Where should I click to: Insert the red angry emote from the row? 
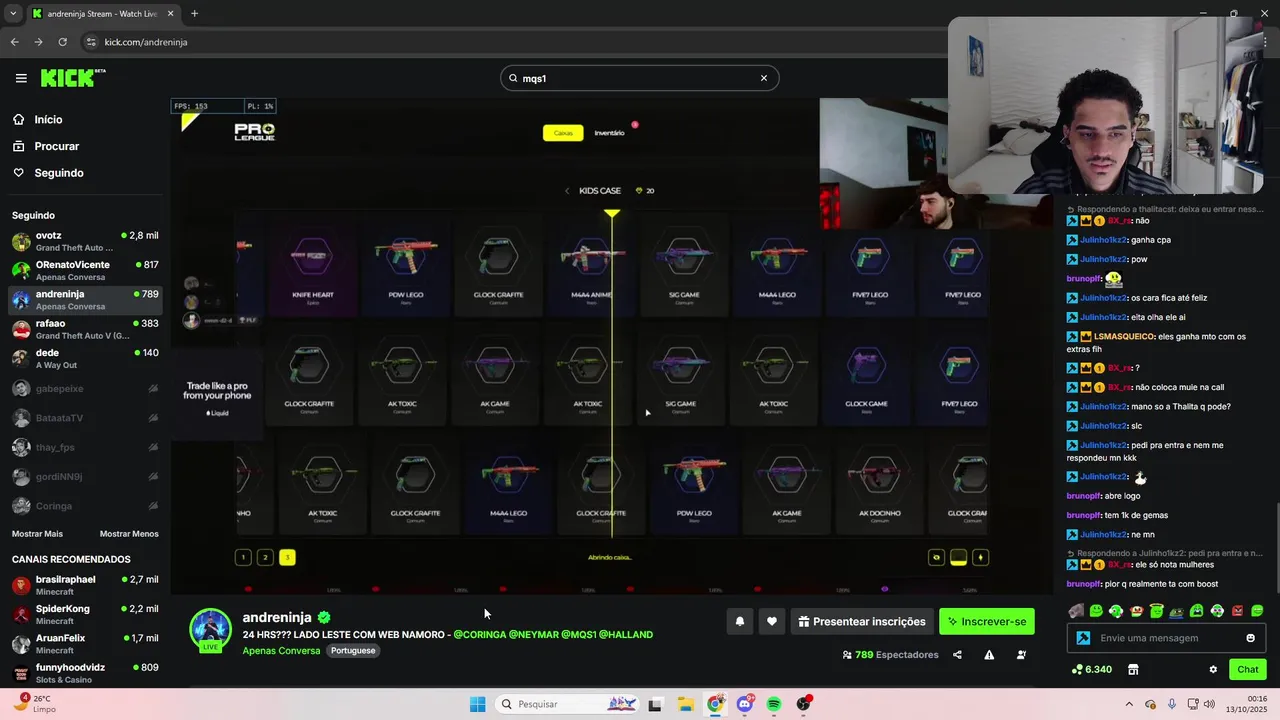(1237, 611)
